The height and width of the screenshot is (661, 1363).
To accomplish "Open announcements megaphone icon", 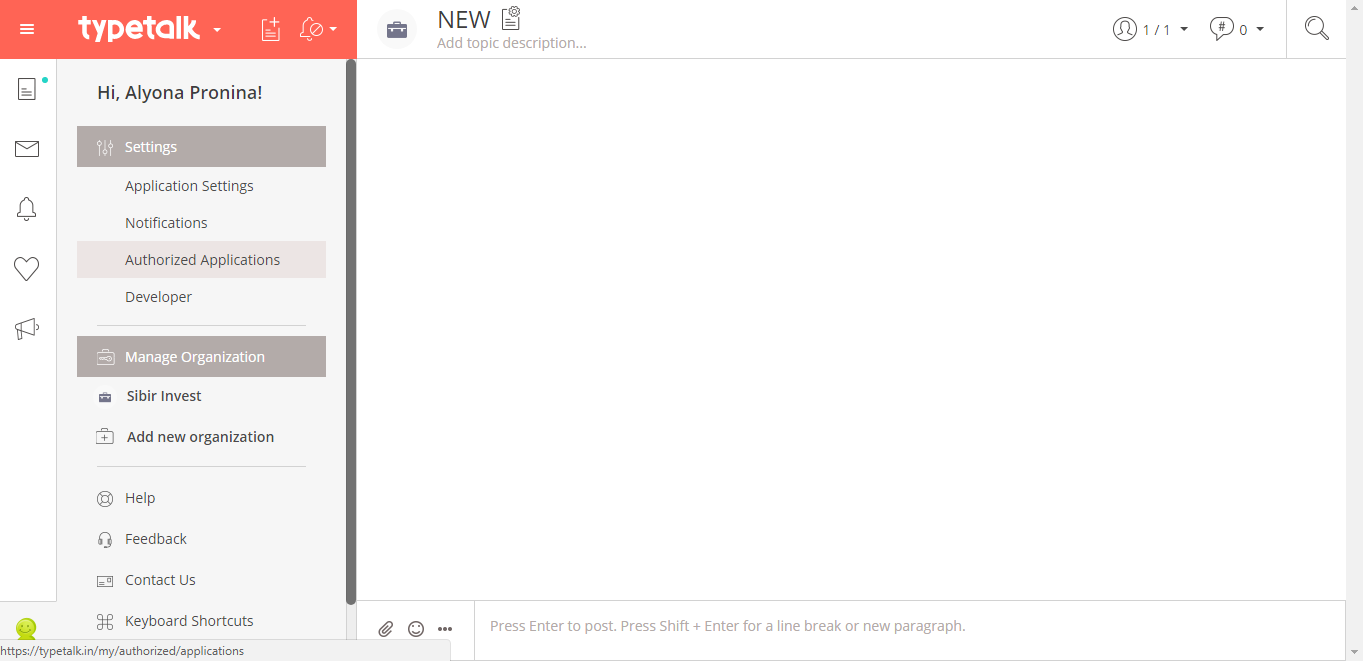I will point(27,329).
